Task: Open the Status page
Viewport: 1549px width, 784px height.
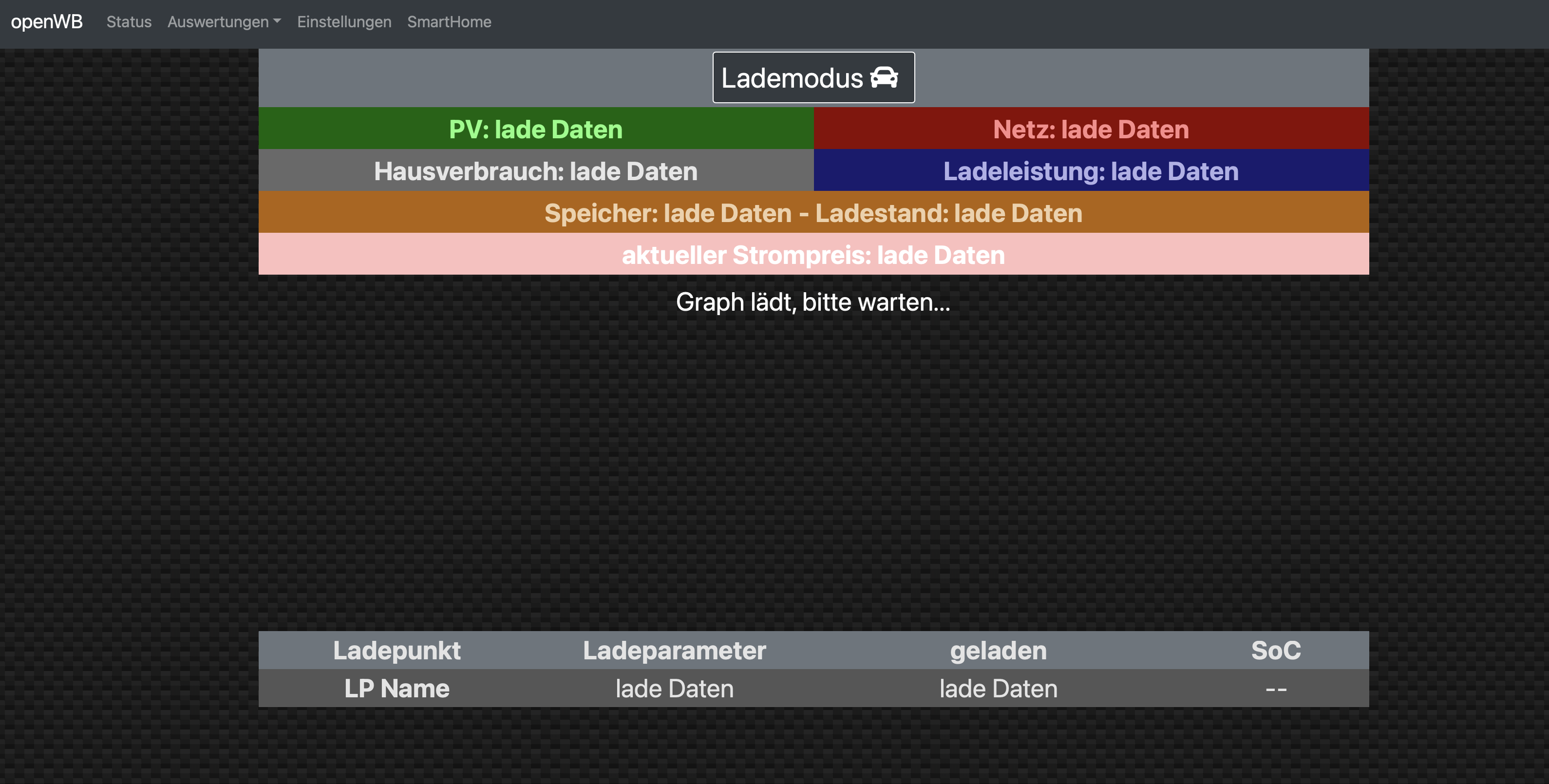Action: coord(129,21)
